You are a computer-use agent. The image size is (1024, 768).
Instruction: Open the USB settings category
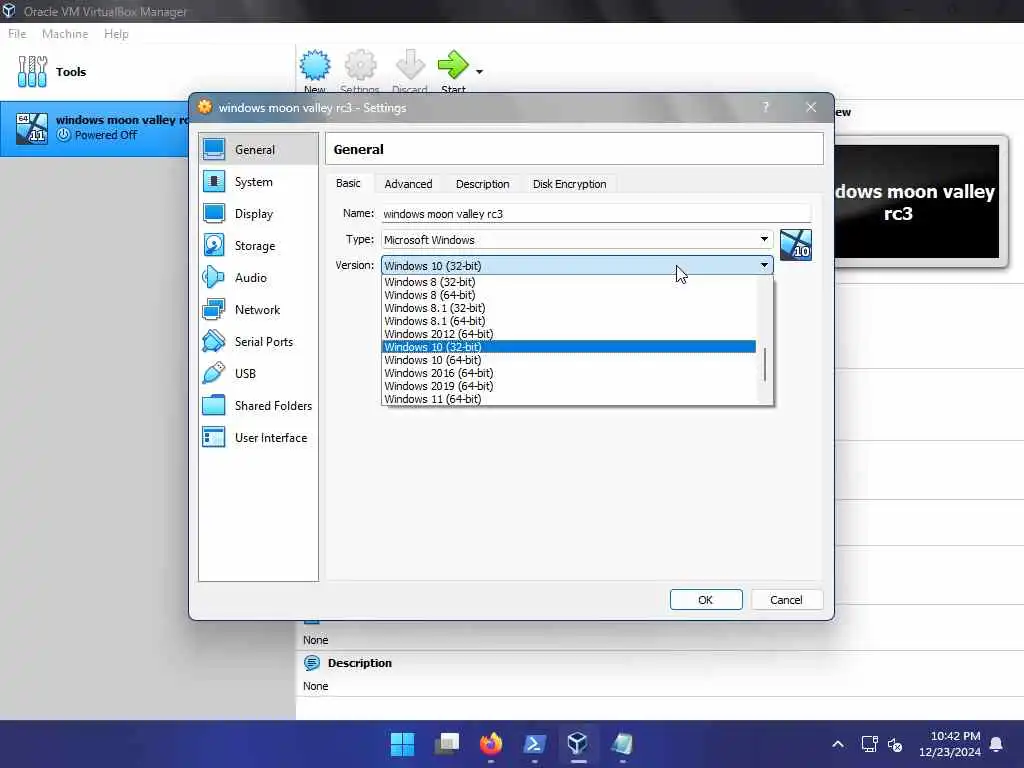(258, 374)
